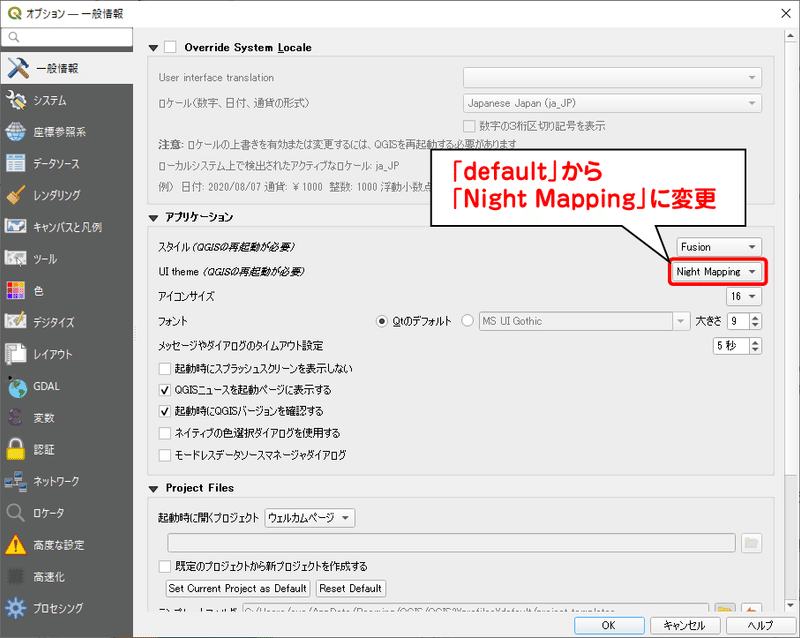Open the レンダリング paintbrush icon
Viewport: 800px width, 638px height.
click(x=16, y=195)
